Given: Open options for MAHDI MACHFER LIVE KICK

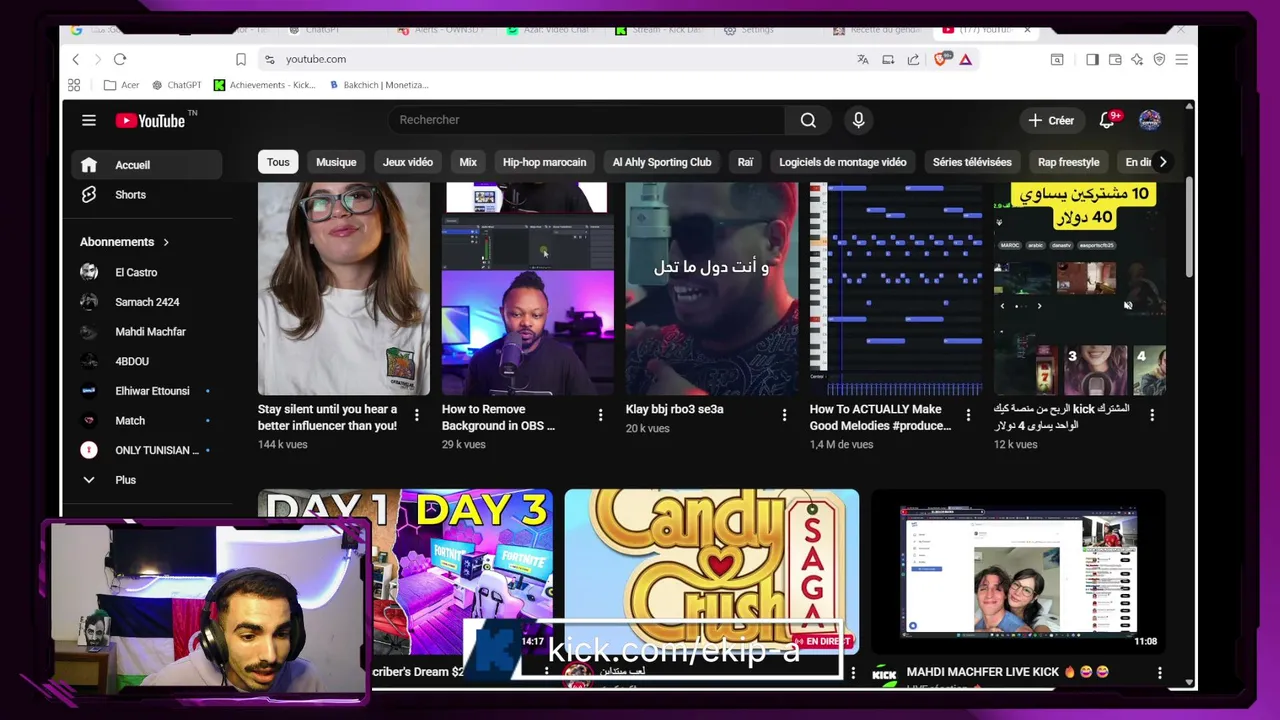Looking at the screenshot, I should [1160, 673].
